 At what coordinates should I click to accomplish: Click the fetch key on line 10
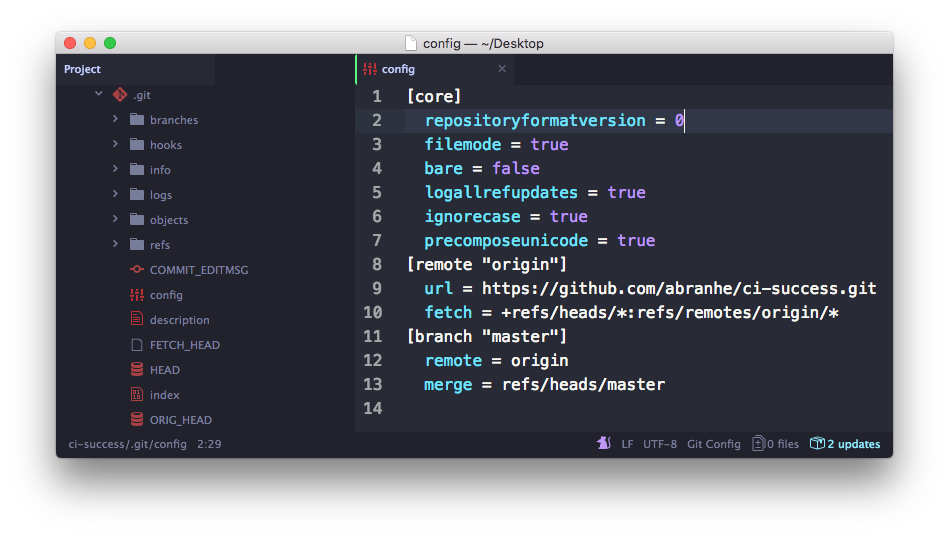pos(448,312)
